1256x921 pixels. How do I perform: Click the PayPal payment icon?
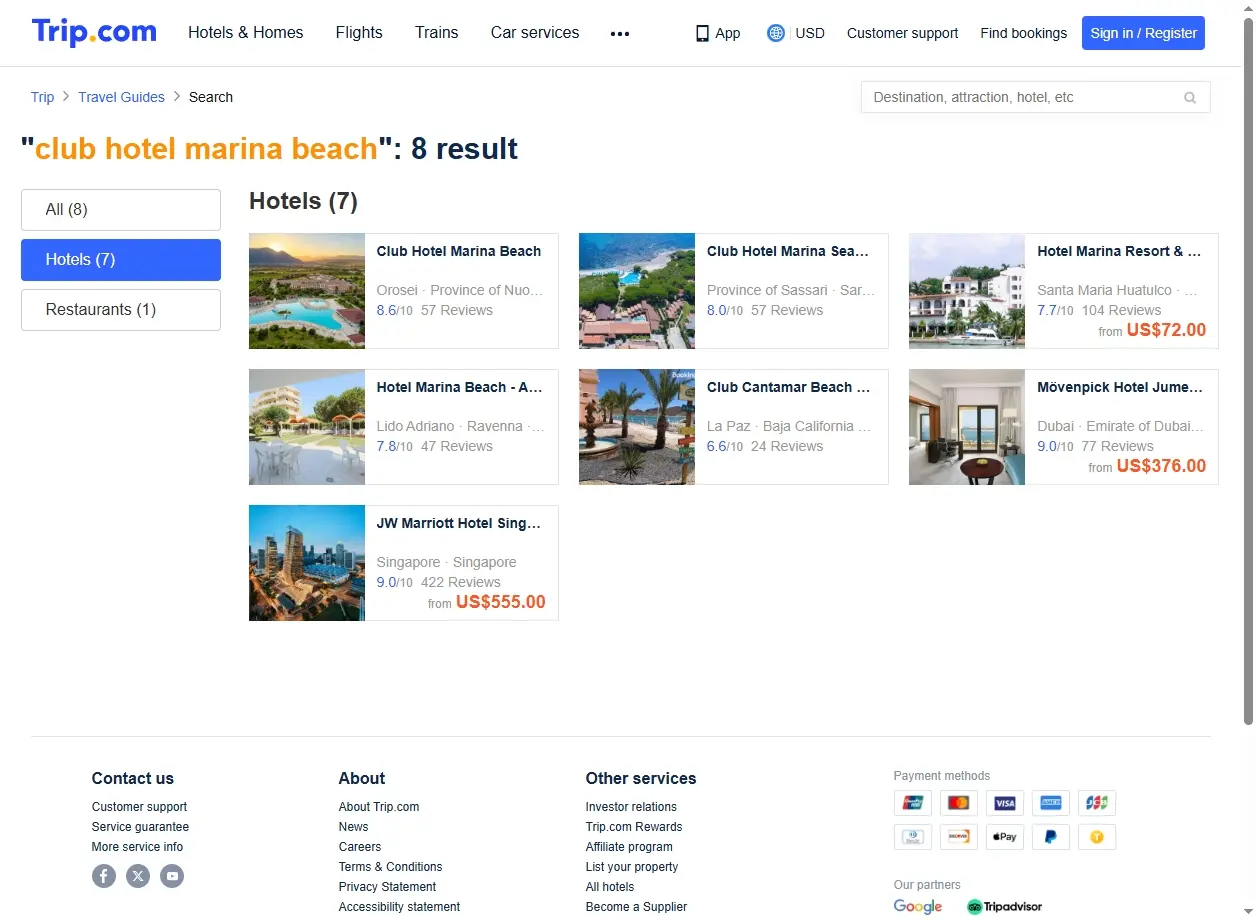pyautogui.click(x=1051, y=837)
